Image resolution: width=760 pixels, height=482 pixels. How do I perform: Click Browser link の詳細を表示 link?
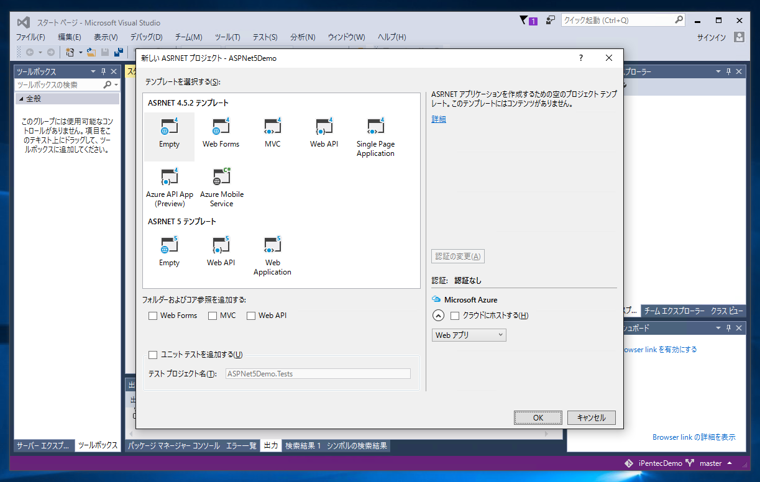coord(694,437)
